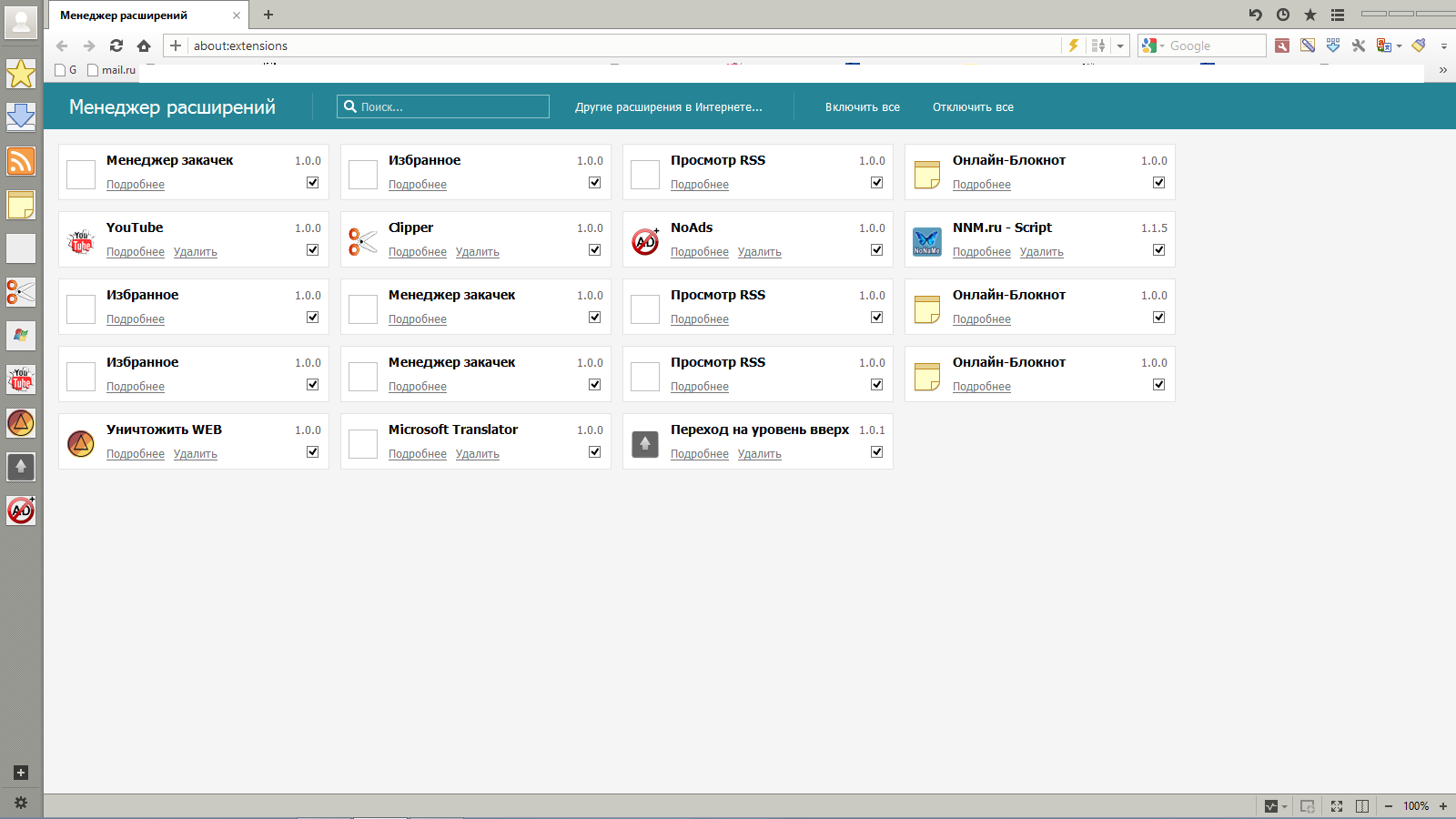Click Удалить link for Clipper extension
1456x819 pixels.
478,252
